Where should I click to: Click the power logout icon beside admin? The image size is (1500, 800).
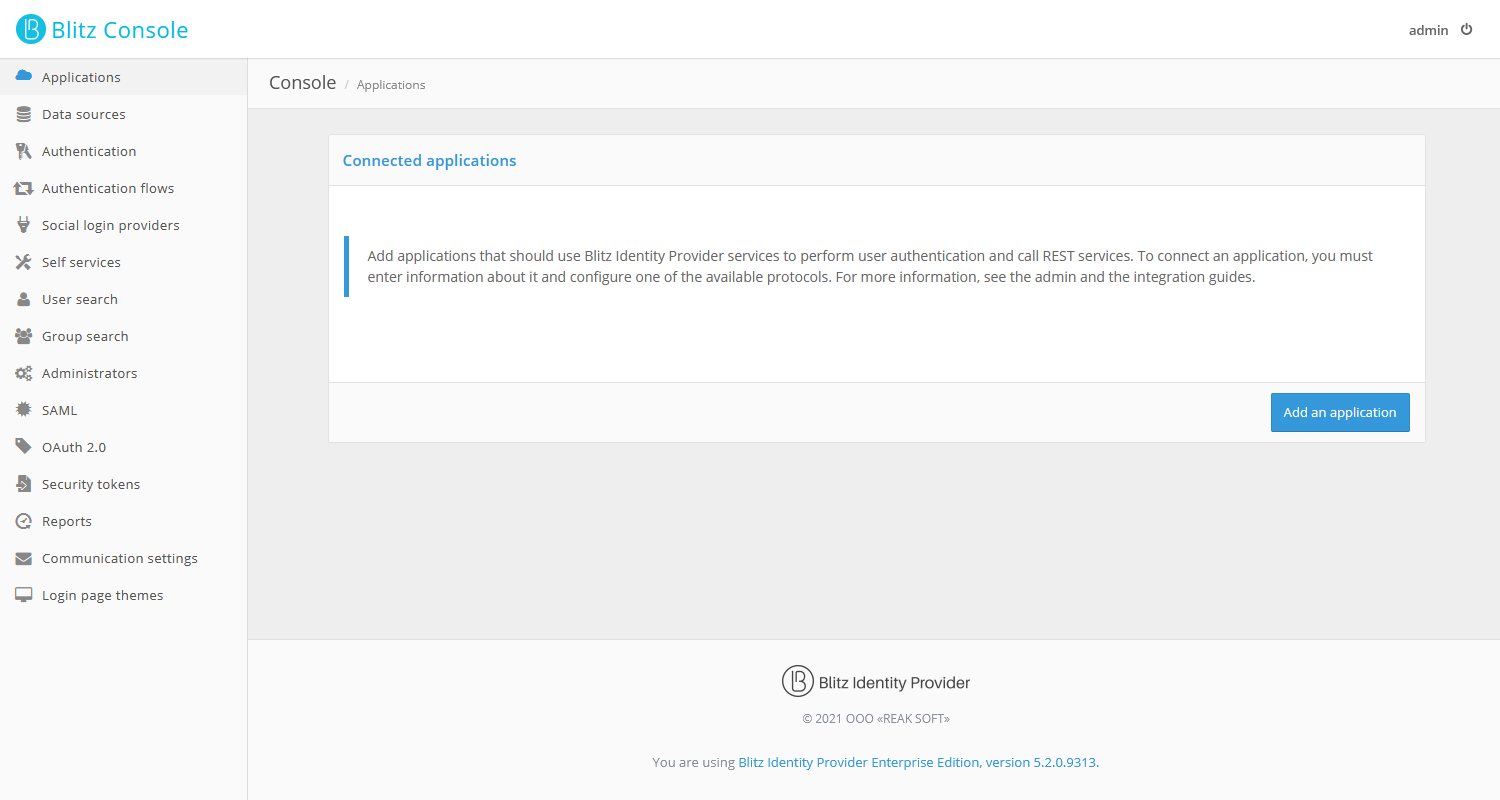click(1467, 29)
